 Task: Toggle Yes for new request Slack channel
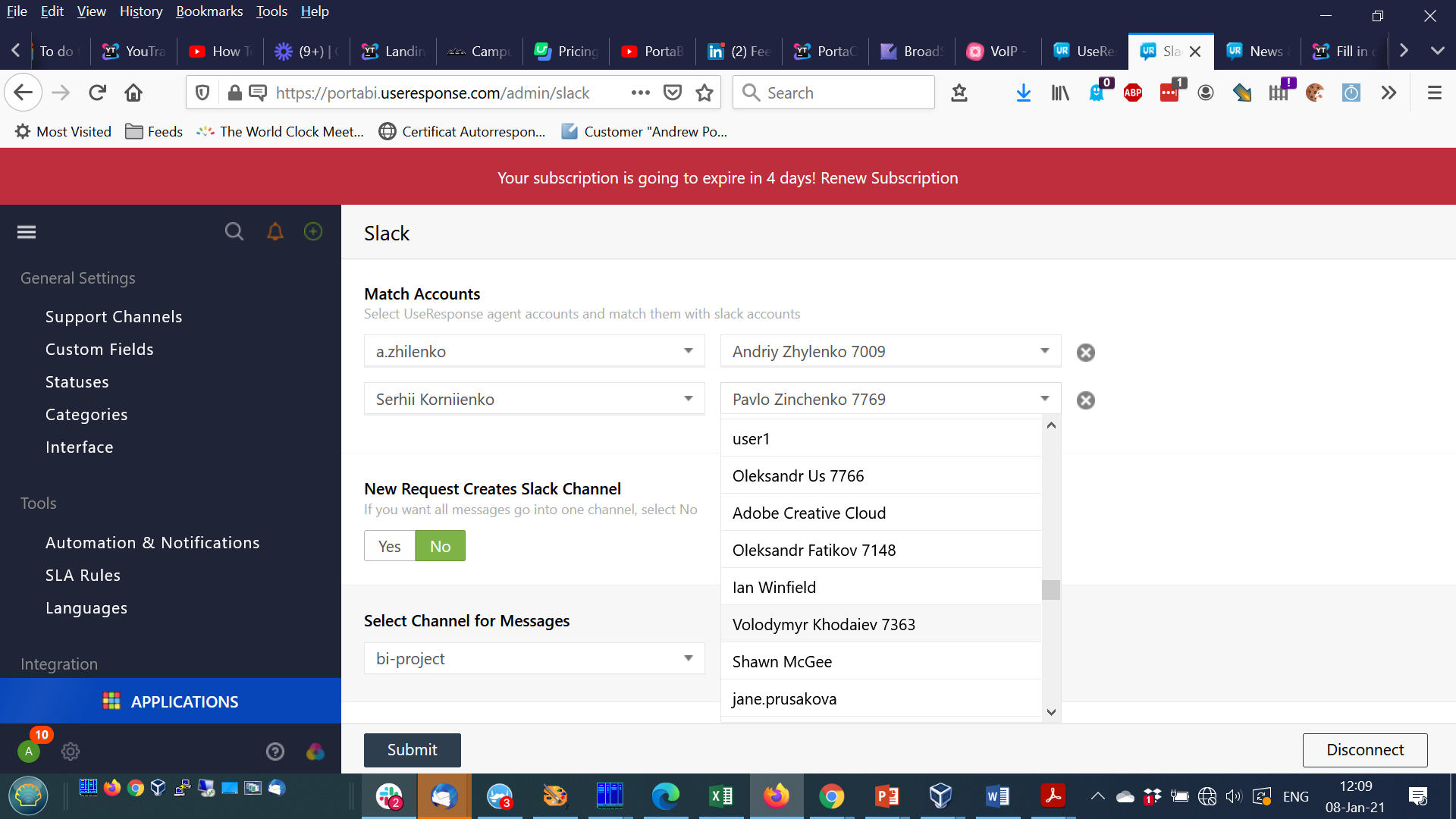point(389,546)
